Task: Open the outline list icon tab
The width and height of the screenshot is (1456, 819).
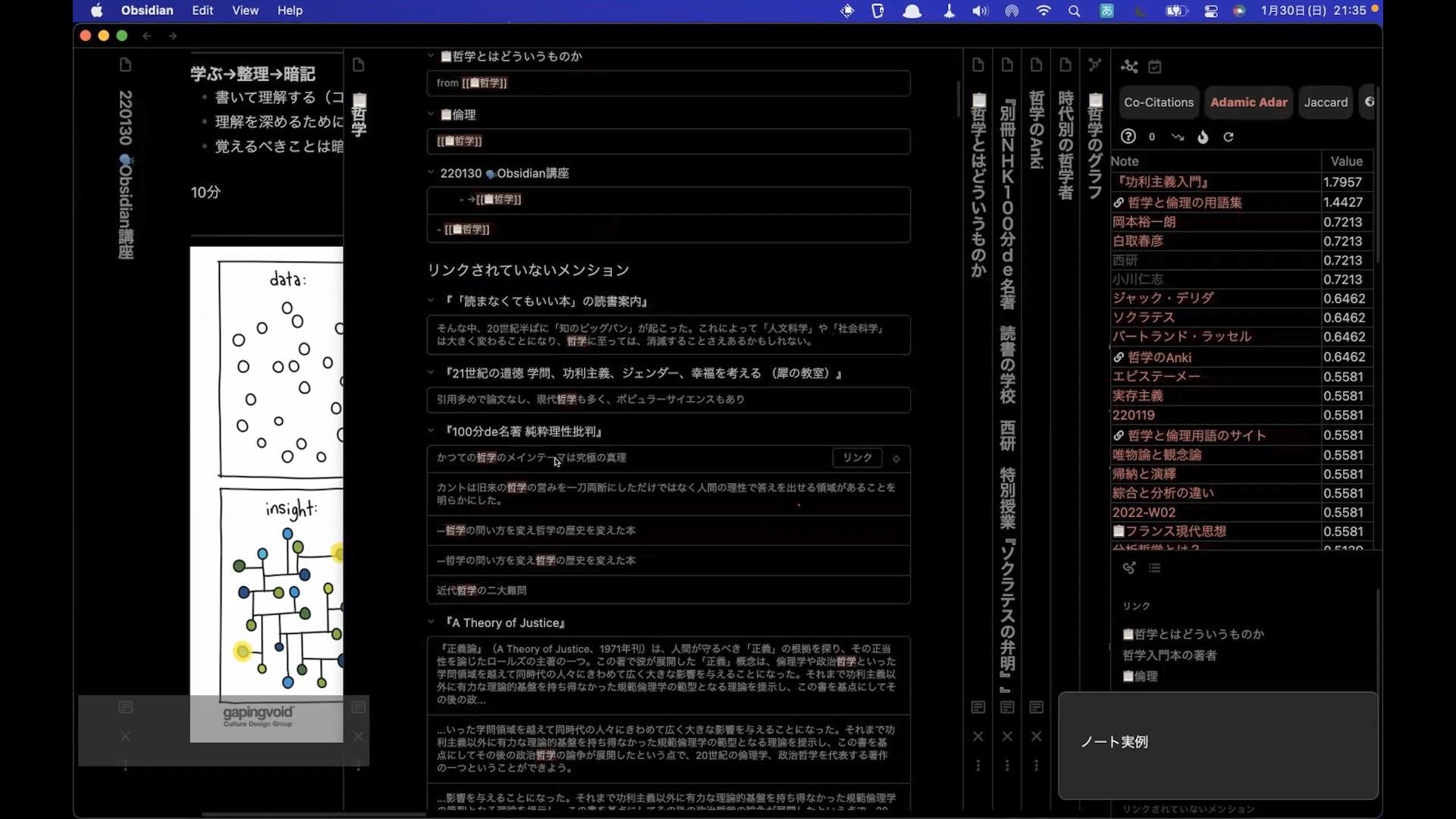Action: [x=1155, y=568]
